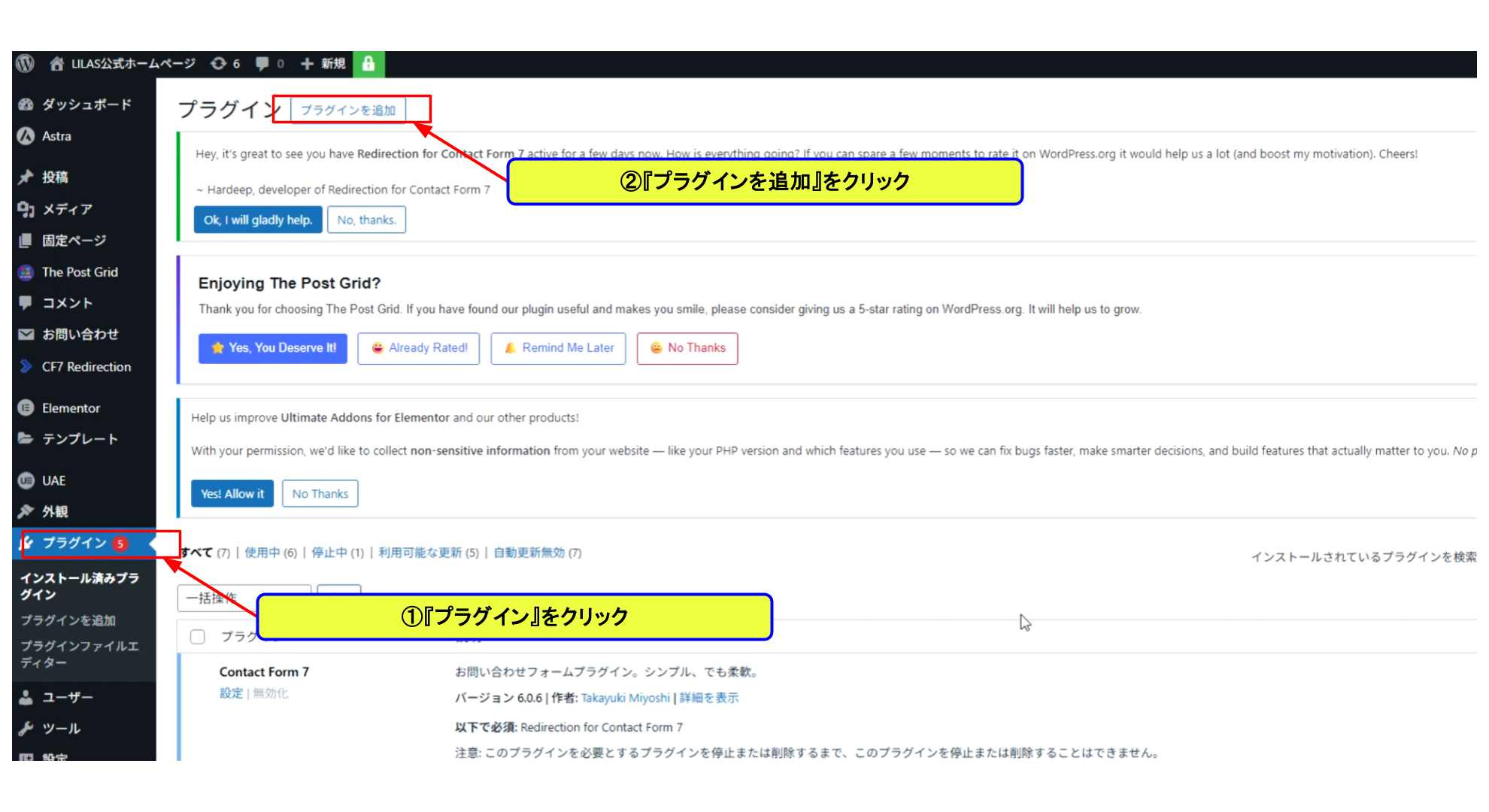This screenshot has width=1489, height=812.
Task: Click the 投稿 pushpin icon
Action: [26, 177]
